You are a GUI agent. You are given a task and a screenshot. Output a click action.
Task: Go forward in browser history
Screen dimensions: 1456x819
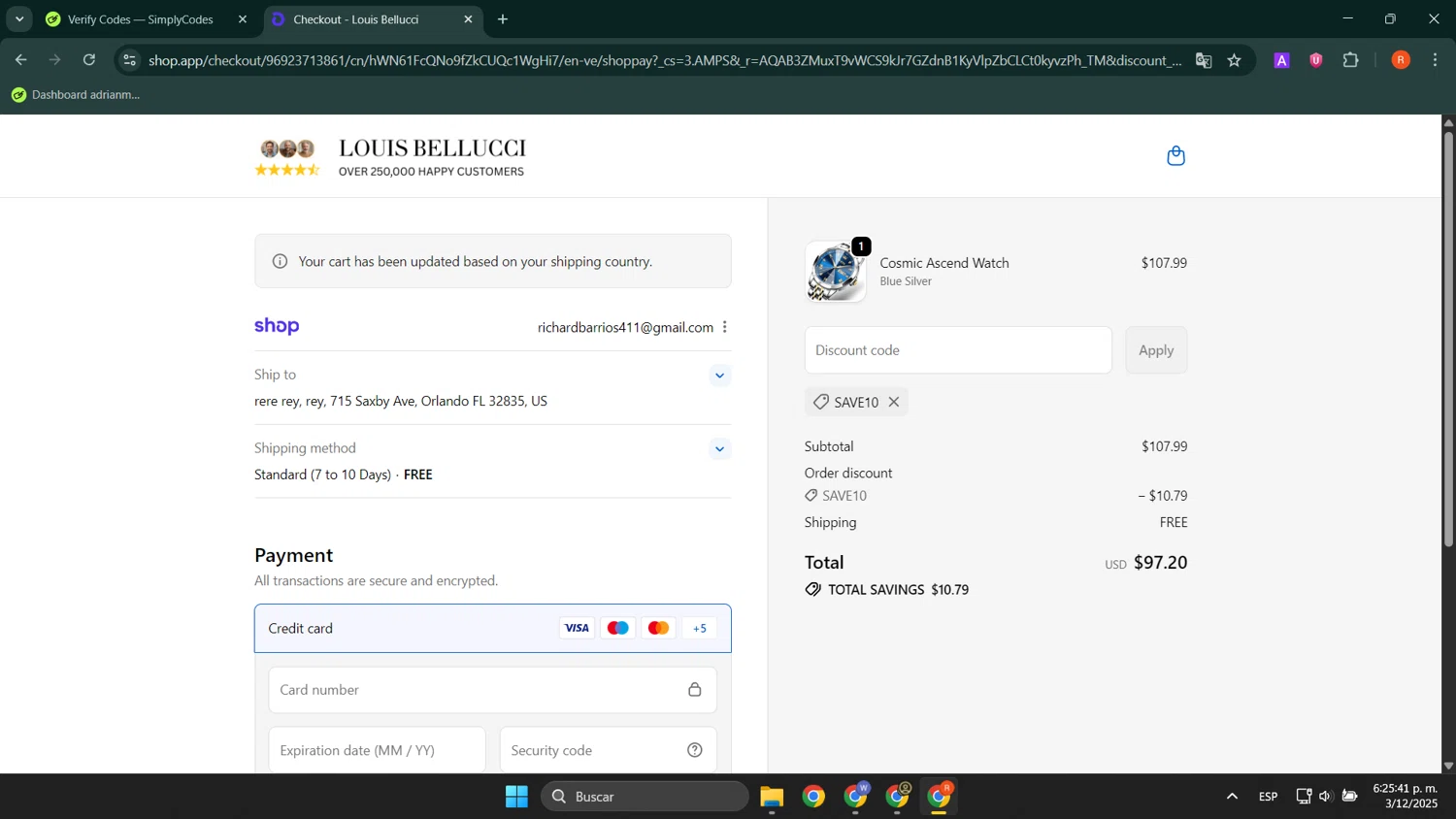(55, 60)
